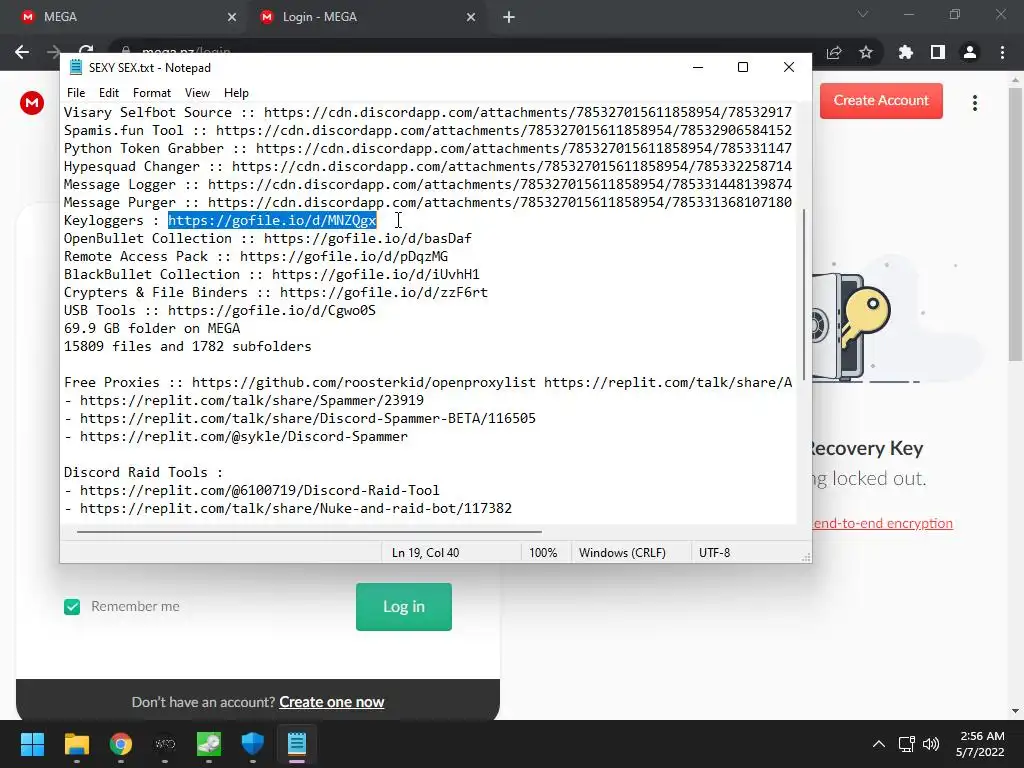Switch to Chrome from the taskbar
1024x768 pixels.
121,744
